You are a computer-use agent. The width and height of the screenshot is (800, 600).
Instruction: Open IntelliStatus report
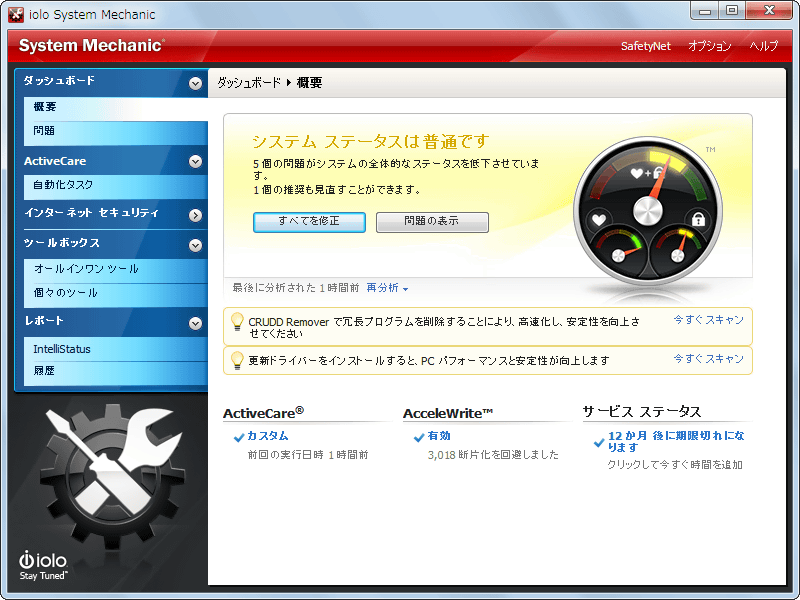(x=115, y=349)
